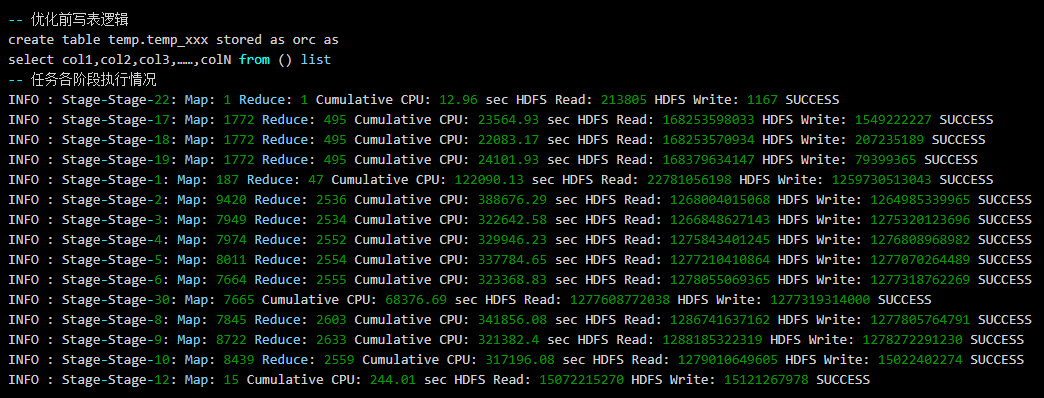Screen dimensions: 1044x398
Task: Click SUCCESS on the Stage-12 row
Action: tap(843, 379)
